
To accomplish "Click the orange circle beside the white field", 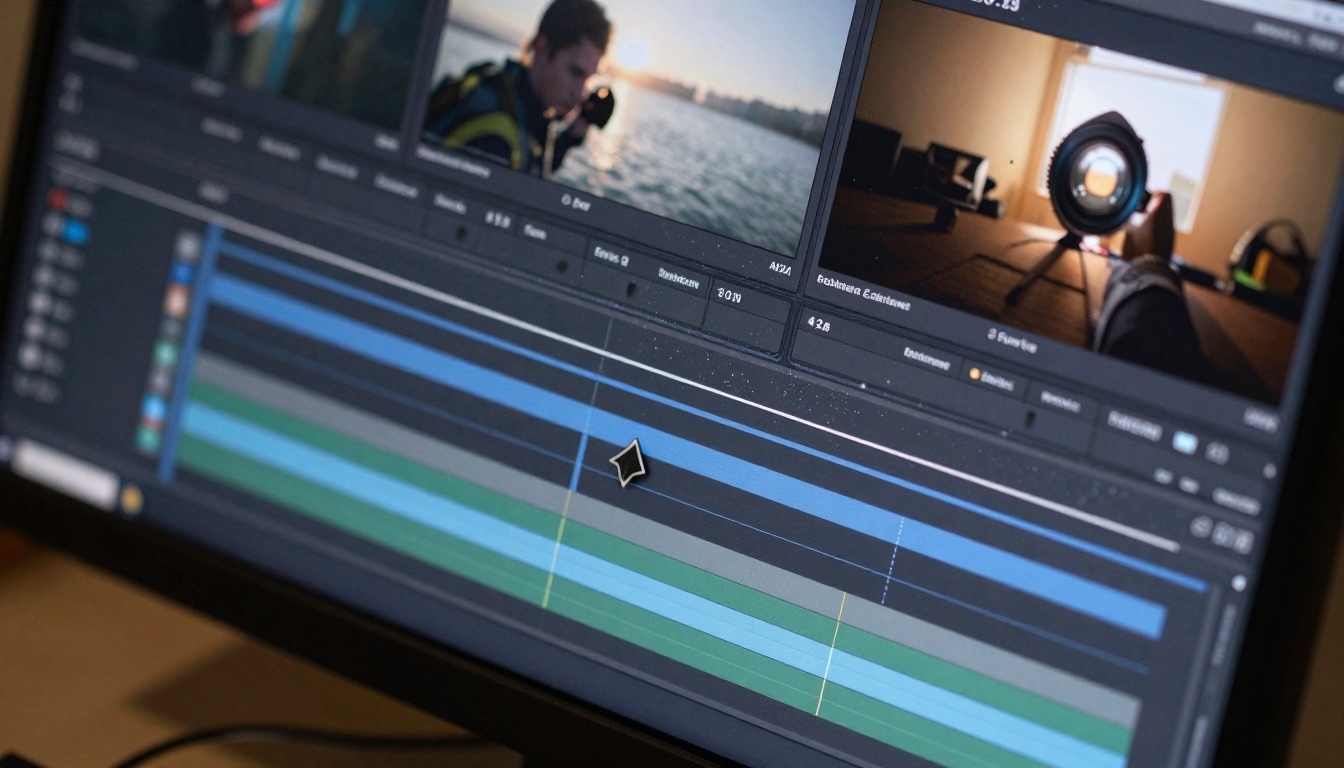I will point(131,499).
